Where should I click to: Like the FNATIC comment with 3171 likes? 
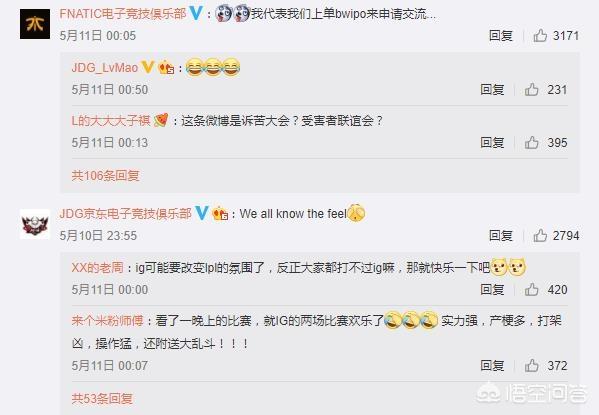540,36
